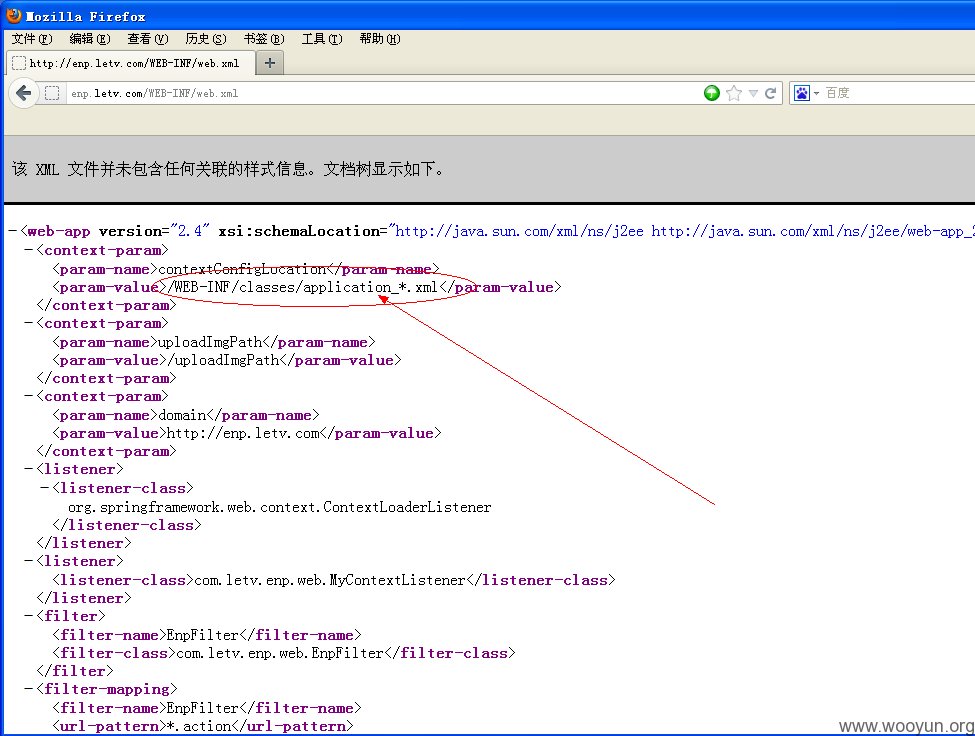Open a new tab with the plus button

coord(269,63)
